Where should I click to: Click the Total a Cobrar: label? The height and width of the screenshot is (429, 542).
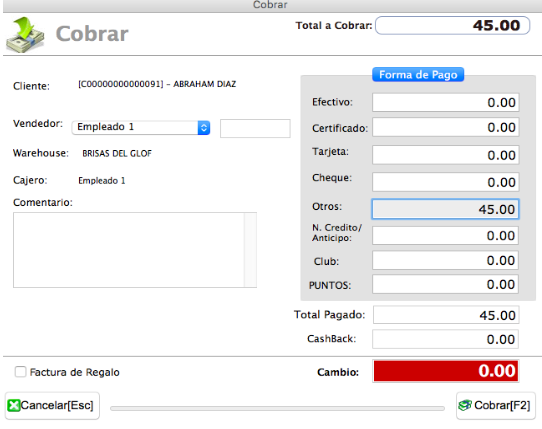click(334, 26)
